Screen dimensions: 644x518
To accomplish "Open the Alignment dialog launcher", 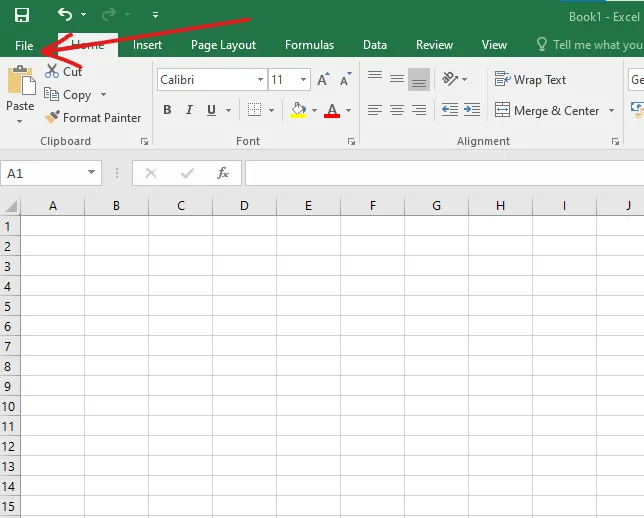I will 615,142.
